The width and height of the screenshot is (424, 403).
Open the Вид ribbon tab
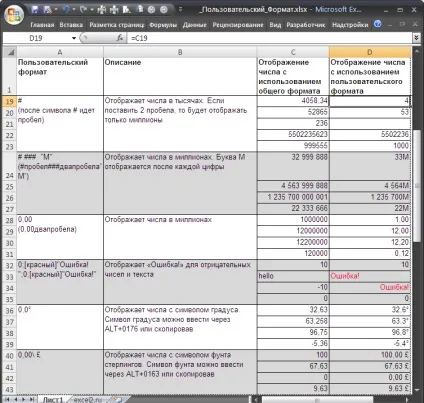pos(275,25)
